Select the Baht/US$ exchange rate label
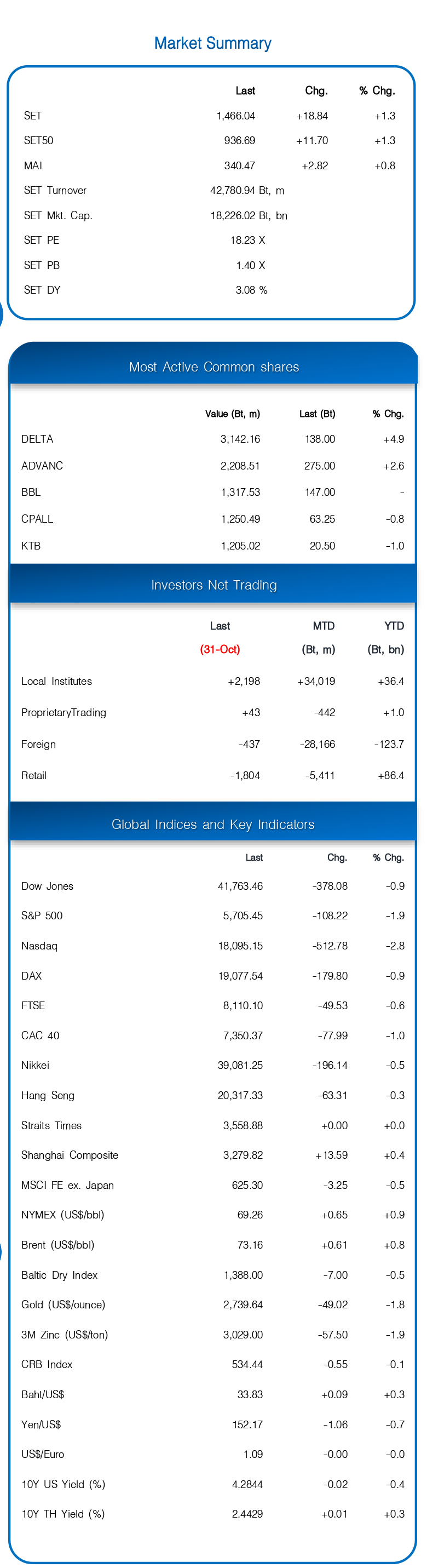This screenshot has height=1568, width=427. click(43, 1394)
